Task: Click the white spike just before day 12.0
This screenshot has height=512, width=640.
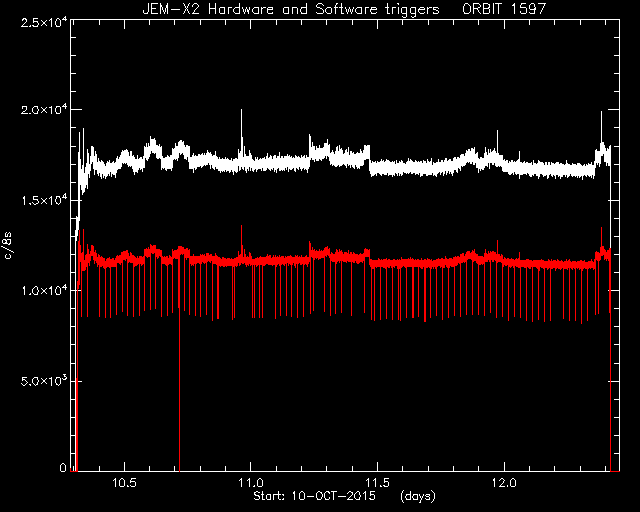Action: tap(497, 141)
